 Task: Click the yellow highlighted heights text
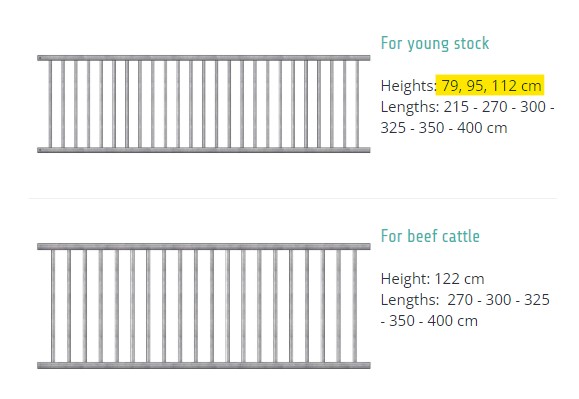click(x=490, y=85)
